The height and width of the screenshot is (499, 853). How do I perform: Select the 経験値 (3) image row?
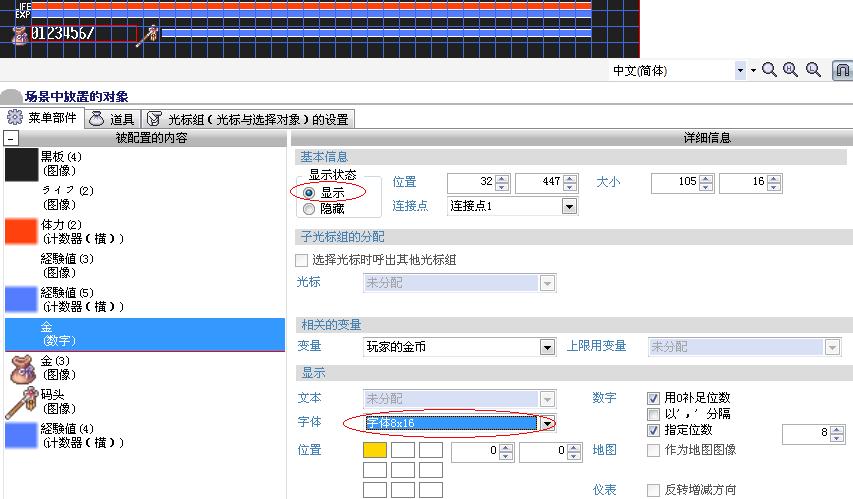click(145, 266)
